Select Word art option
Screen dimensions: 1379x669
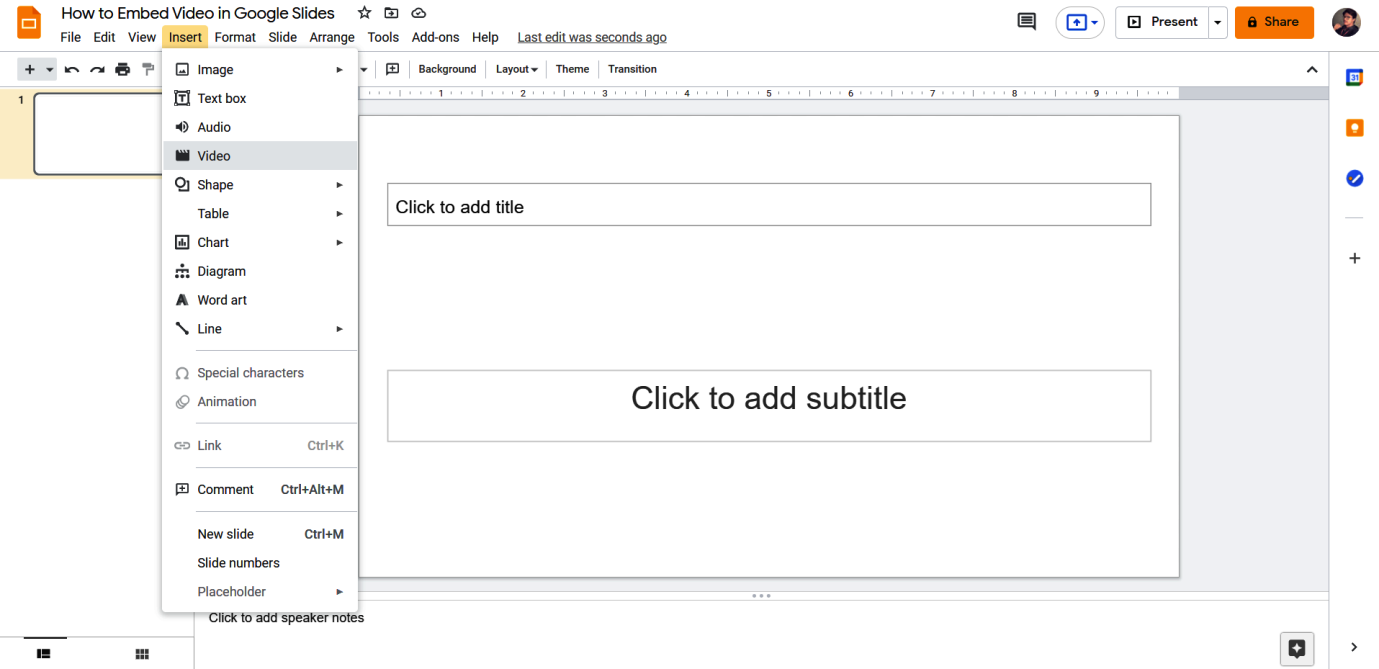pos(260,300)
